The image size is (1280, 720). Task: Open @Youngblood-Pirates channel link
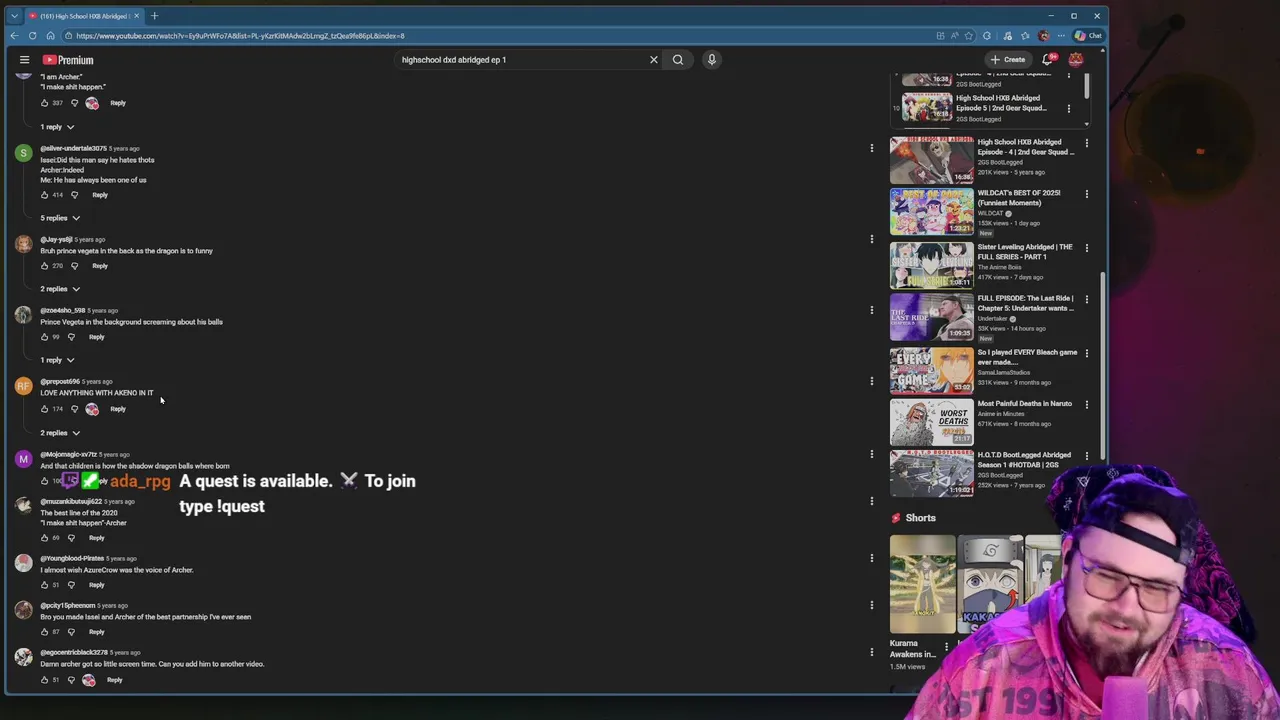point(72,558)
